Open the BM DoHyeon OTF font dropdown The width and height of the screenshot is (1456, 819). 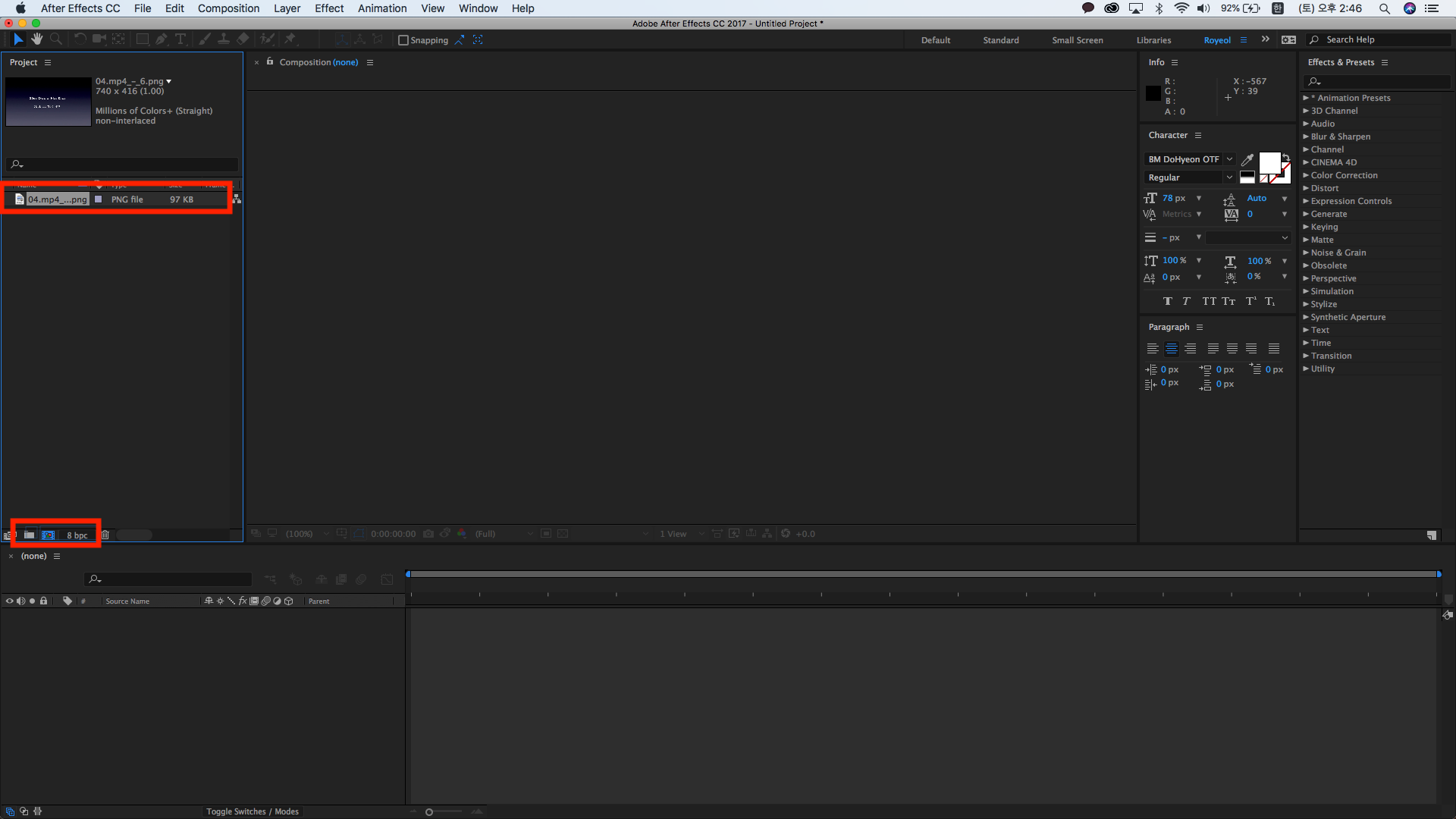(x=1189, y=159)
